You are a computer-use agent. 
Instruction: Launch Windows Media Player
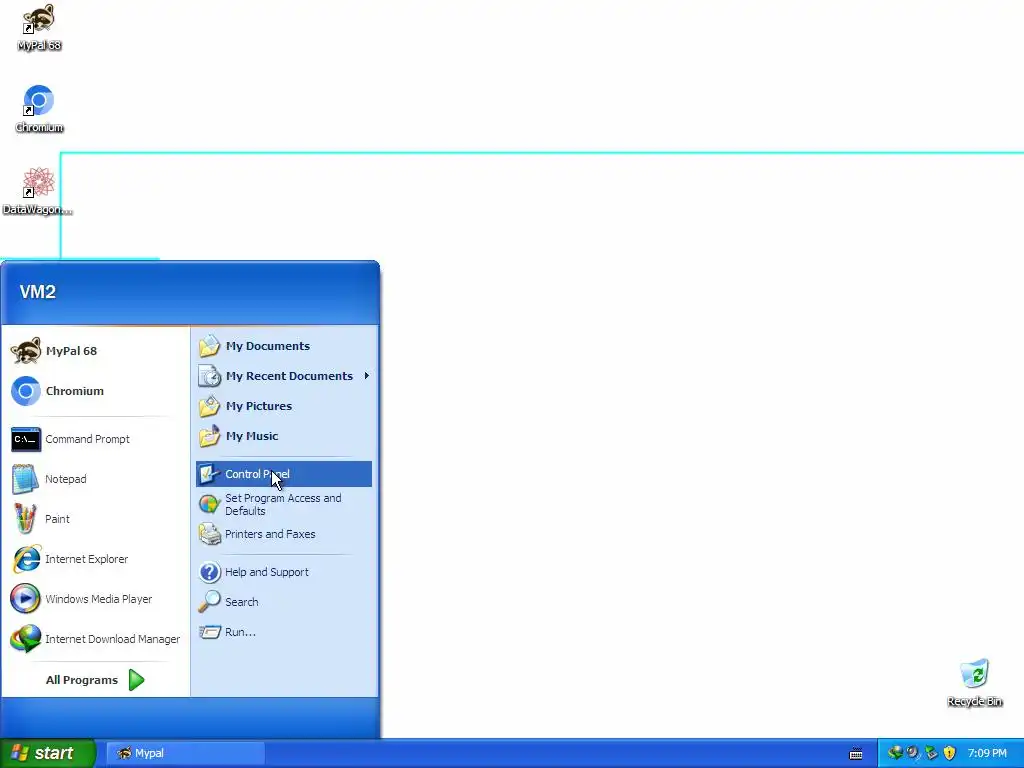pyautogui.click(x=95, y=599)
